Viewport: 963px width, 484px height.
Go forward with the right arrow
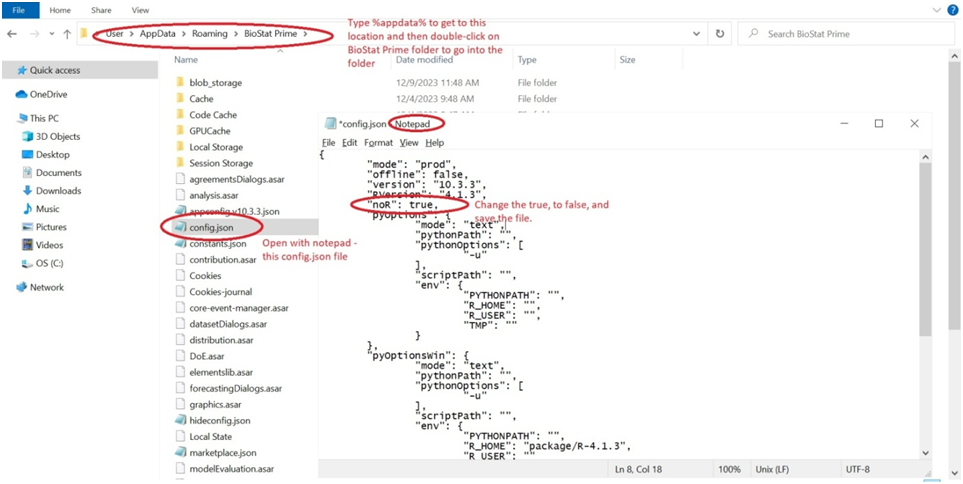coord(34,34)
